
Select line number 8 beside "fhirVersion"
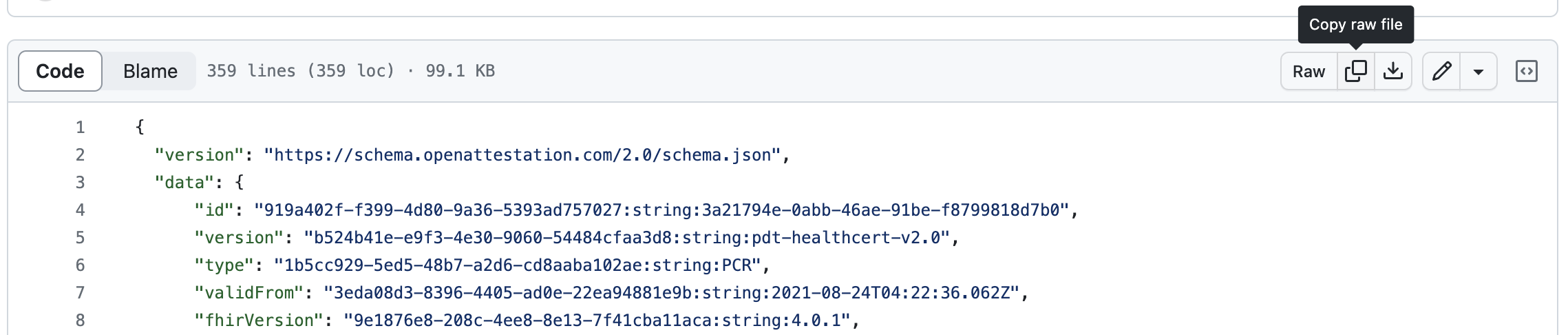click(81, 321)
